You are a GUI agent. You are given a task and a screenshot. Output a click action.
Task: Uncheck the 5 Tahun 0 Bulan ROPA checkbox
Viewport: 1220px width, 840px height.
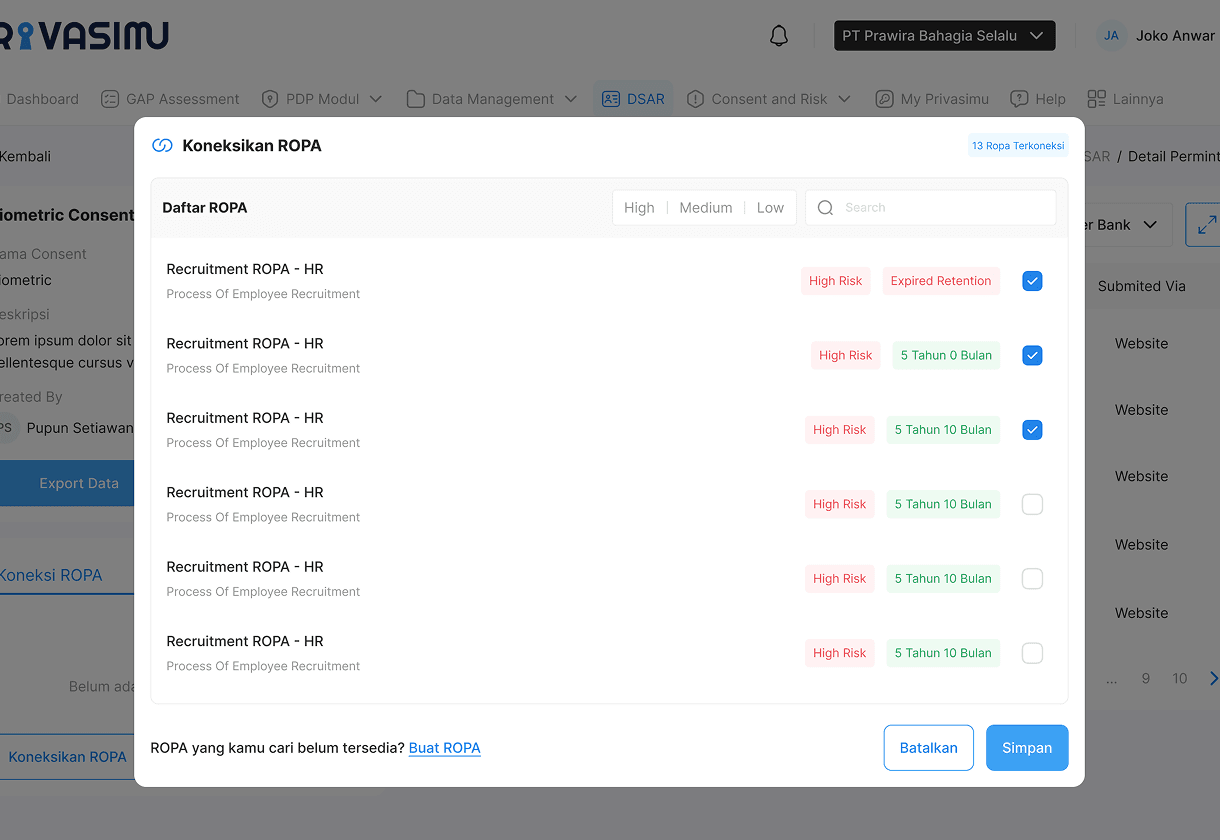(1032, 355)
